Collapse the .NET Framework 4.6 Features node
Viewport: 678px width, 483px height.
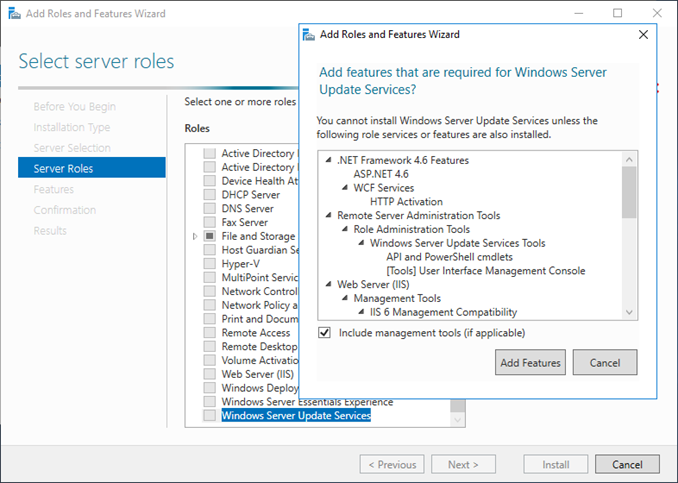tap(328, 160)
